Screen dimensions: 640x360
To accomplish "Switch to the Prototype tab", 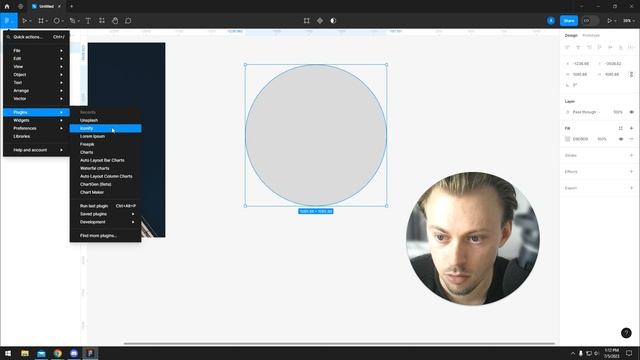I will [x=591, y=36].
